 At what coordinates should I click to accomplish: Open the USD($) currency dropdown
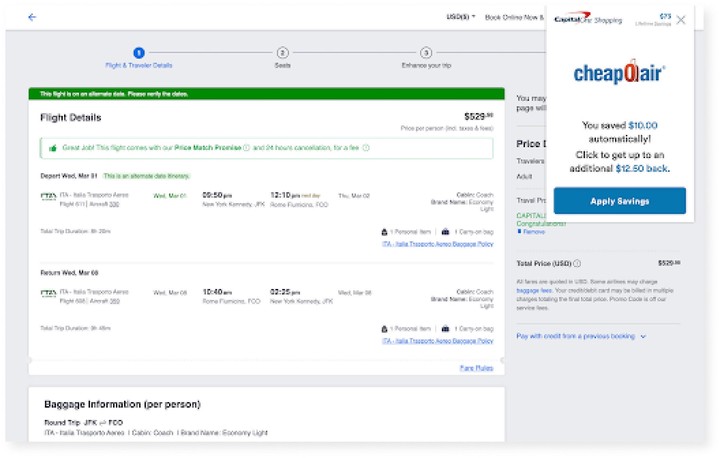460,17
